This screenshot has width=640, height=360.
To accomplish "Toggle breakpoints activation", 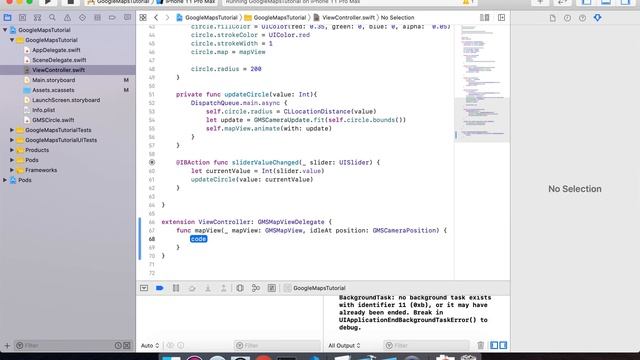I will point(160,288).
